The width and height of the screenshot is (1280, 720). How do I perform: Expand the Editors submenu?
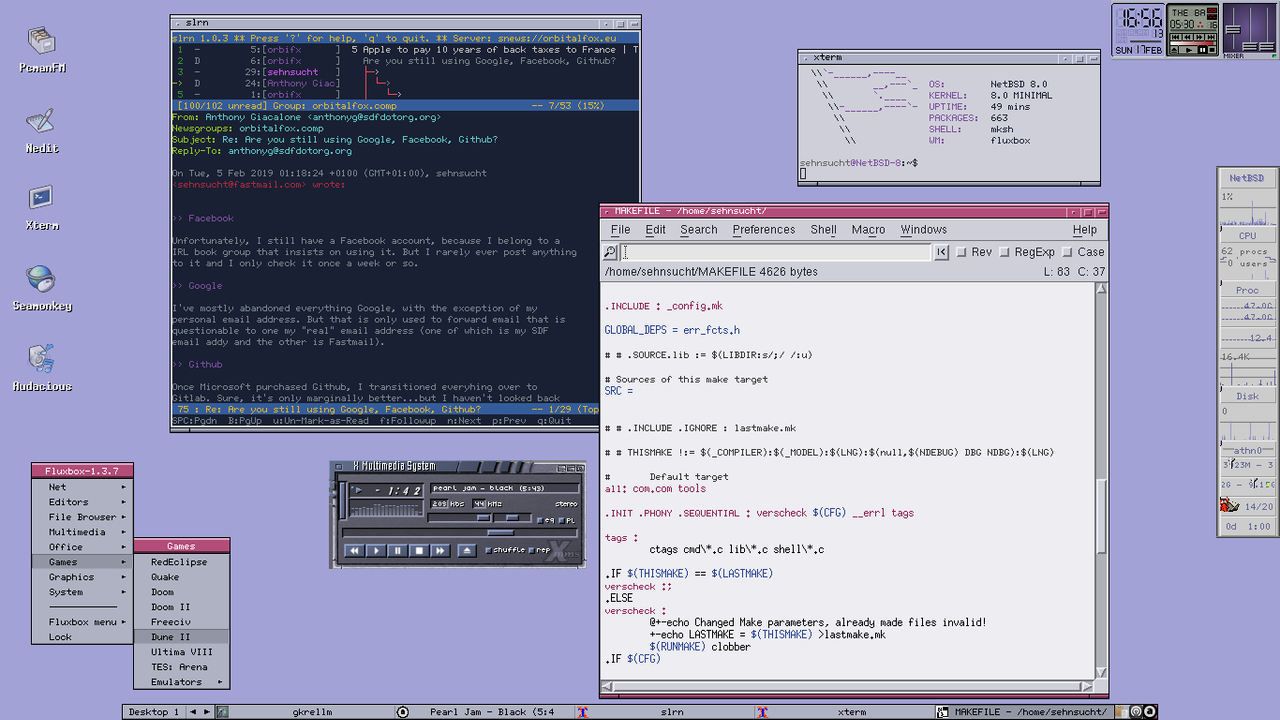tap(82, 502)
